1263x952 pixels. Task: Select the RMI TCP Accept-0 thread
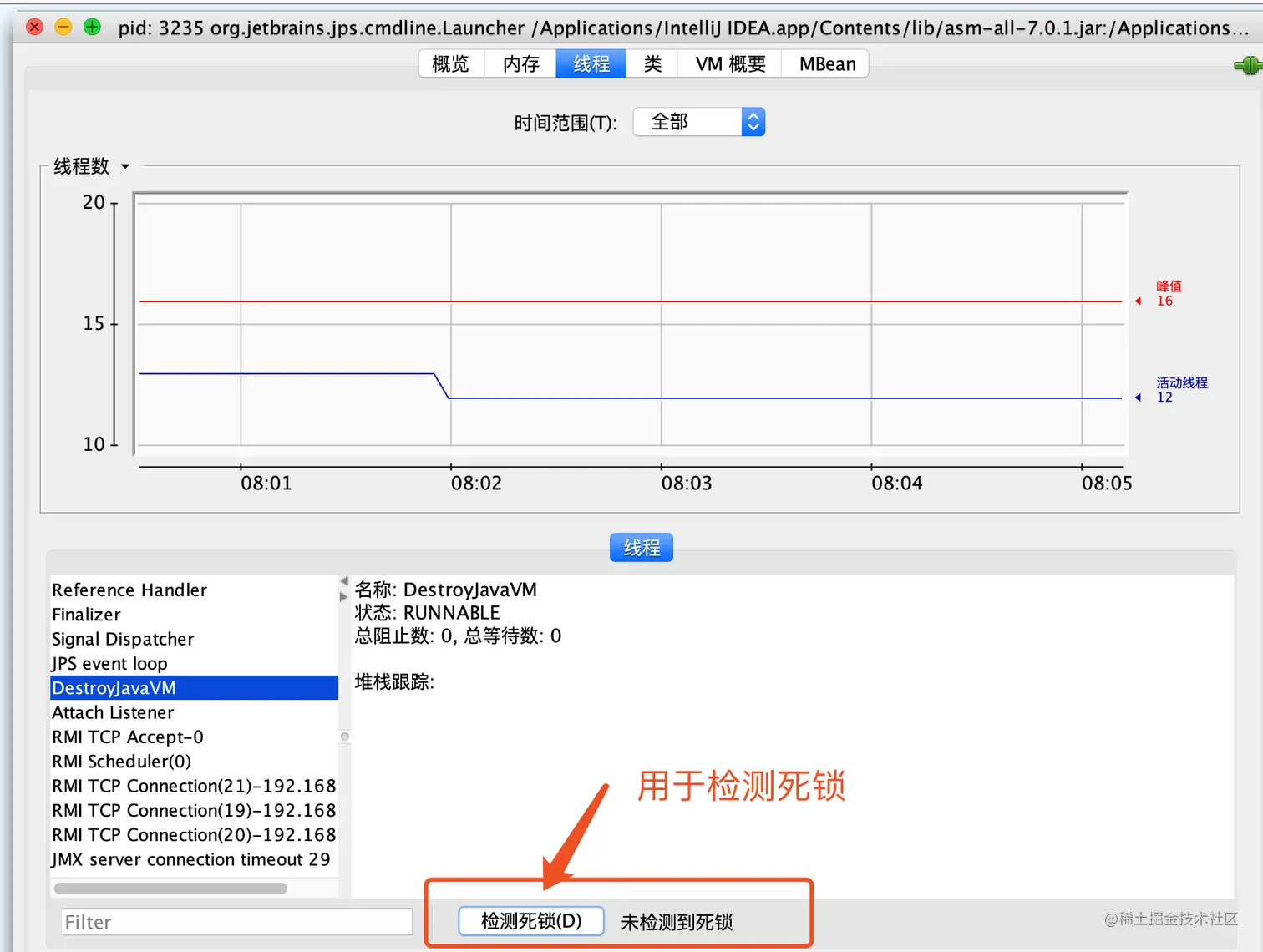(x=194, y=737)
